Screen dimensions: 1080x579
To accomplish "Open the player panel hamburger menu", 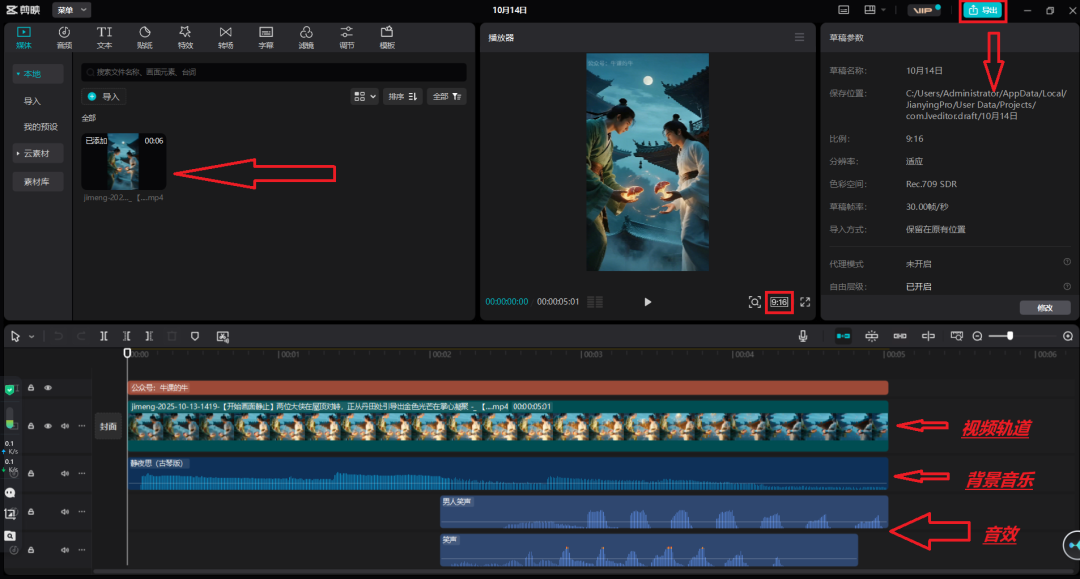I will [799, 37].
